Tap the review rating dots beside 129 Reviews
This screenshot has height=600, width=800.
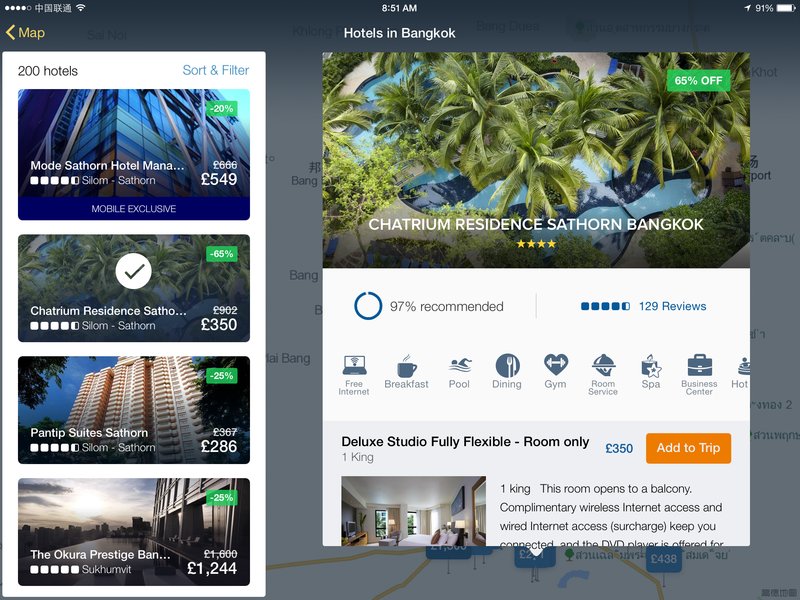605,306
